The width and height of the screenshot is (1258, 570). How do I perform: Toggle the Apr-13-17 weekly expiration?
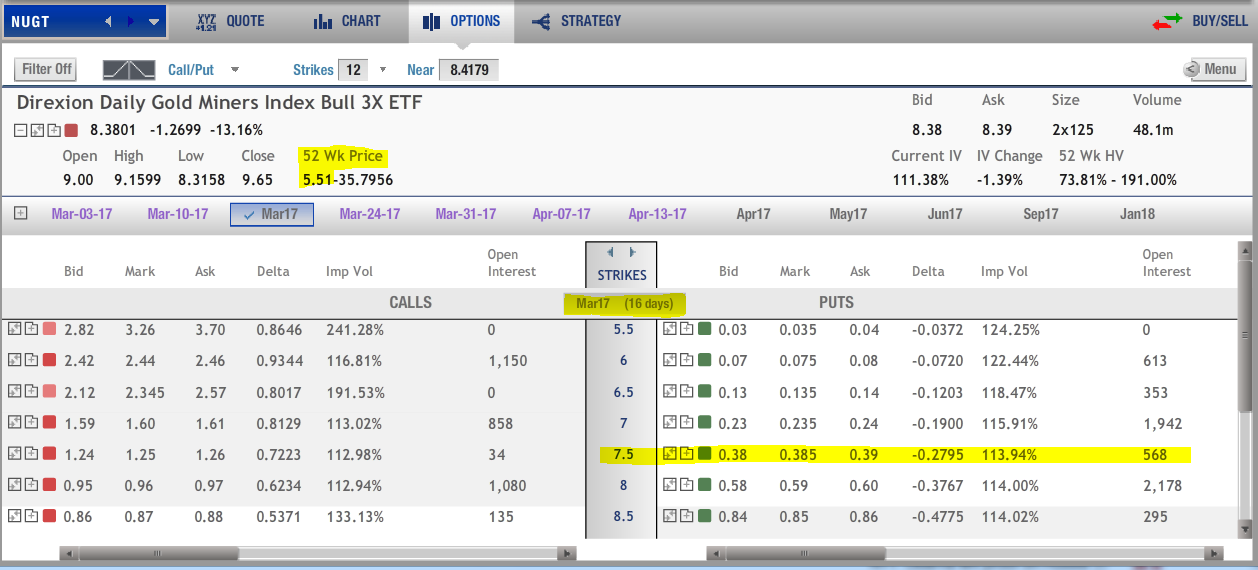tap(657, 214)
